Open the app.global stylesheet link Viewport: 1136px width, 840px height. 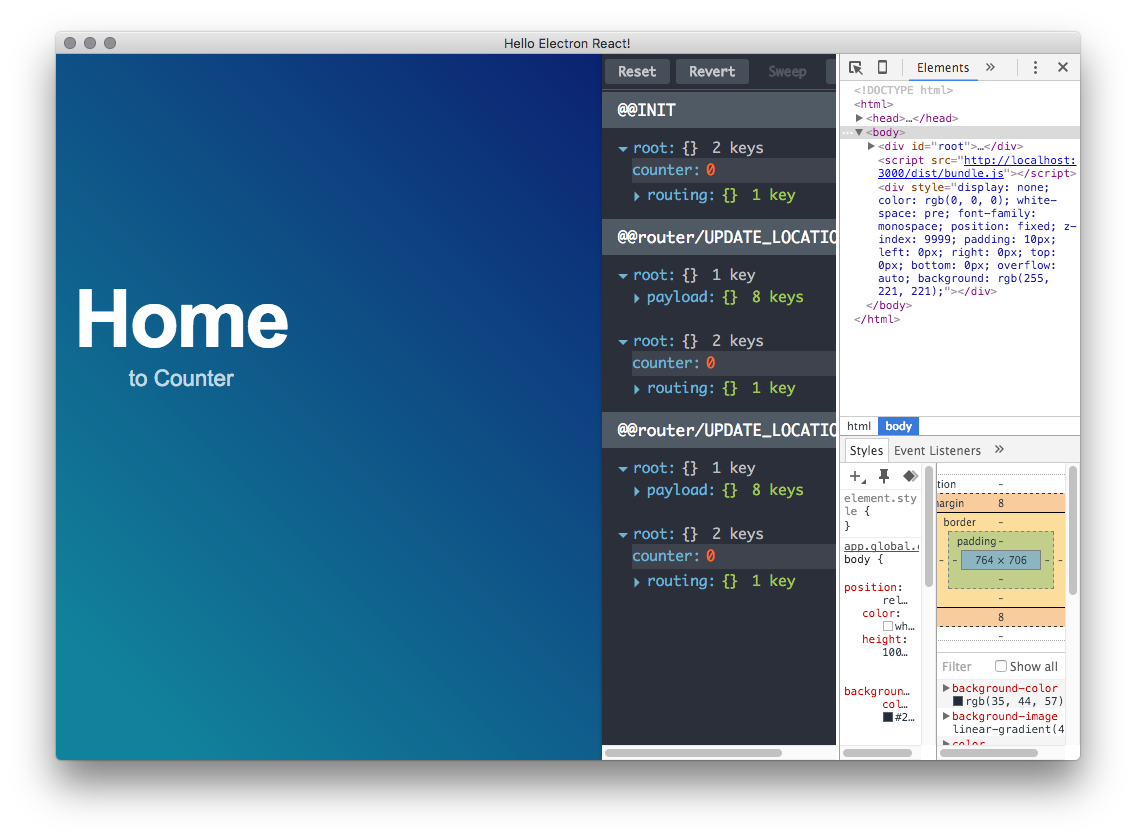click(x=882, y=546)
